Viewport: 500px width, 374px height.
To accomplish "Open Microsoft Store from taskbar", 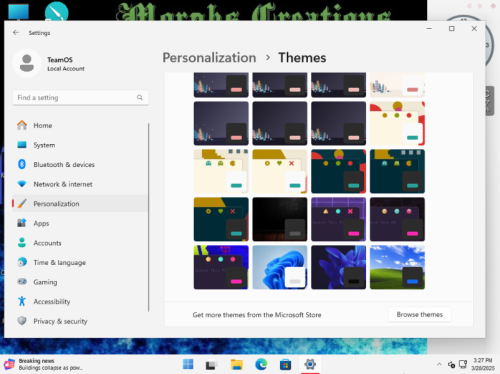I will (285, 364).
